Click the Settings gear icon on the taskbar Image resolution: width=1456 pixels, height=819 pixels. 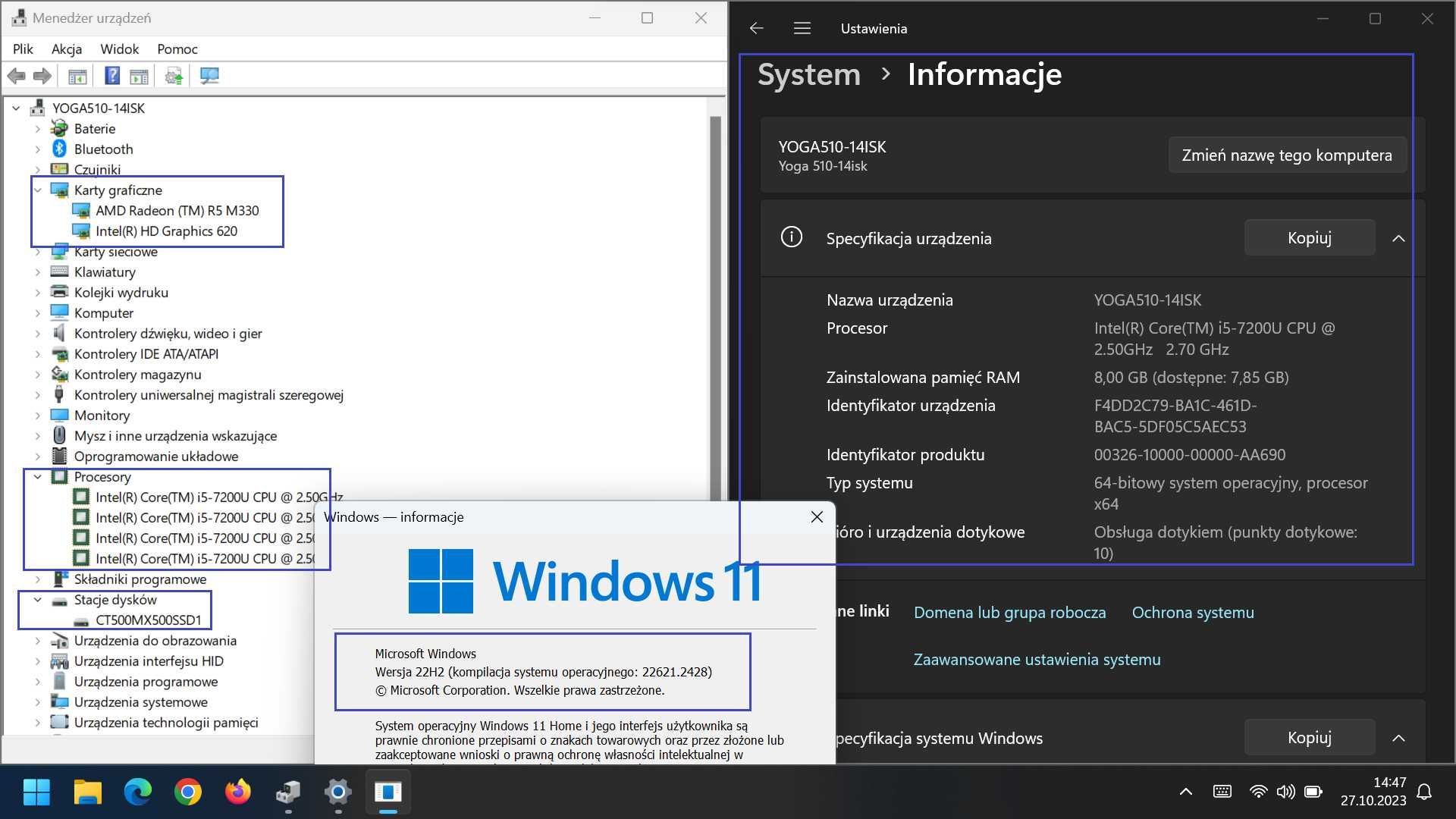click(337, 792)
